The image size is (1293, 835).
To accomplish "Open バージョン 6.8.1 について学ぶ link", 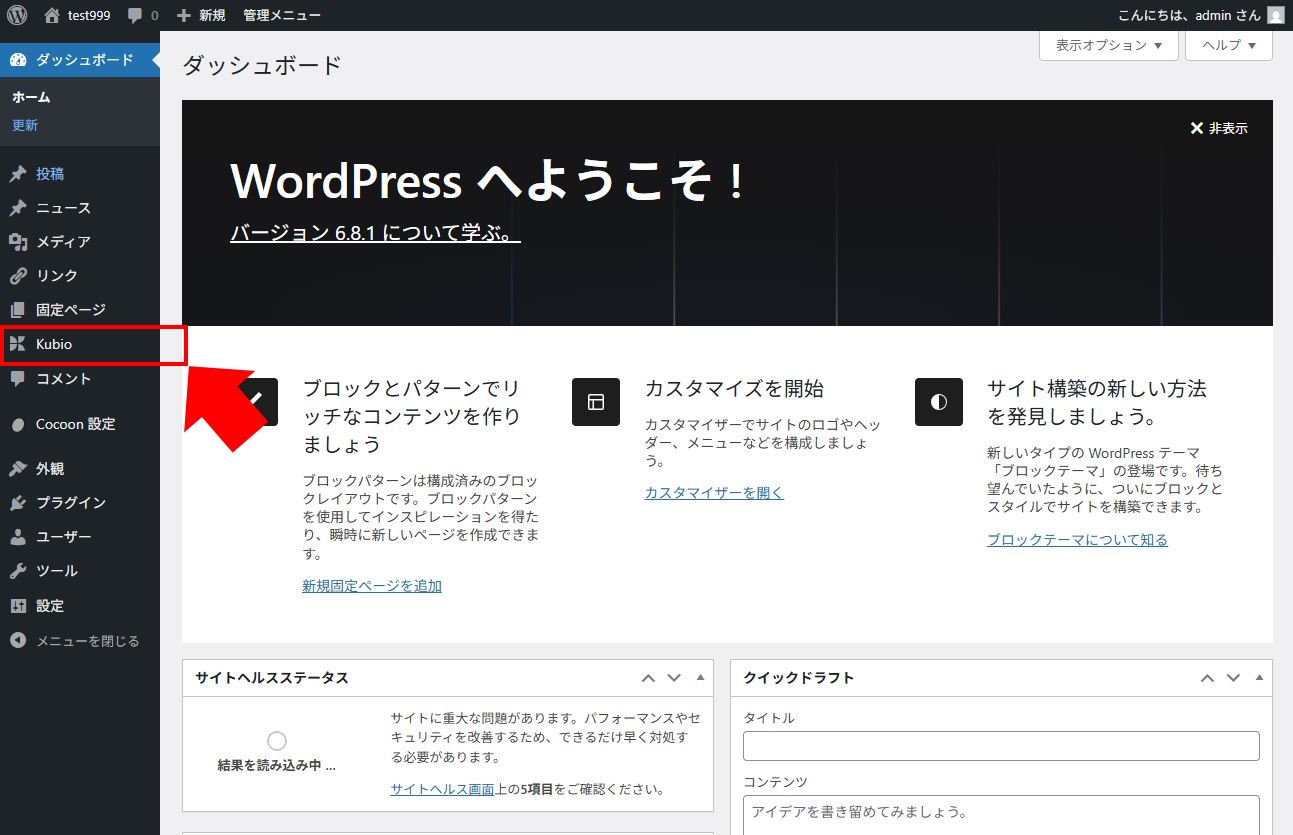I will click(x=375, y=234).
